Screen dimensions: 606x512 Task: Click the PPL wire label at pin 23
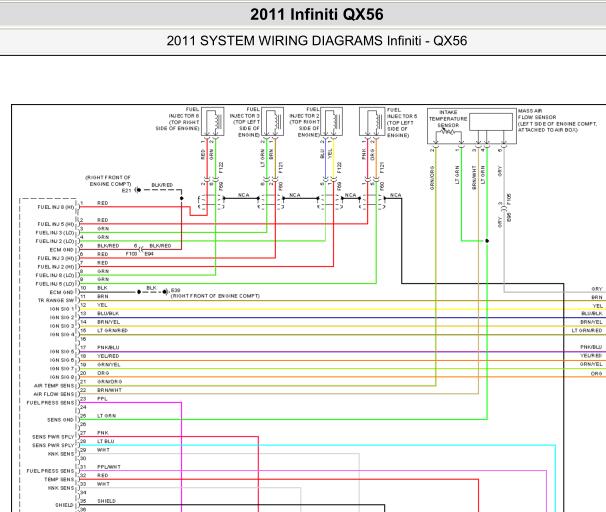coord(102,399)
